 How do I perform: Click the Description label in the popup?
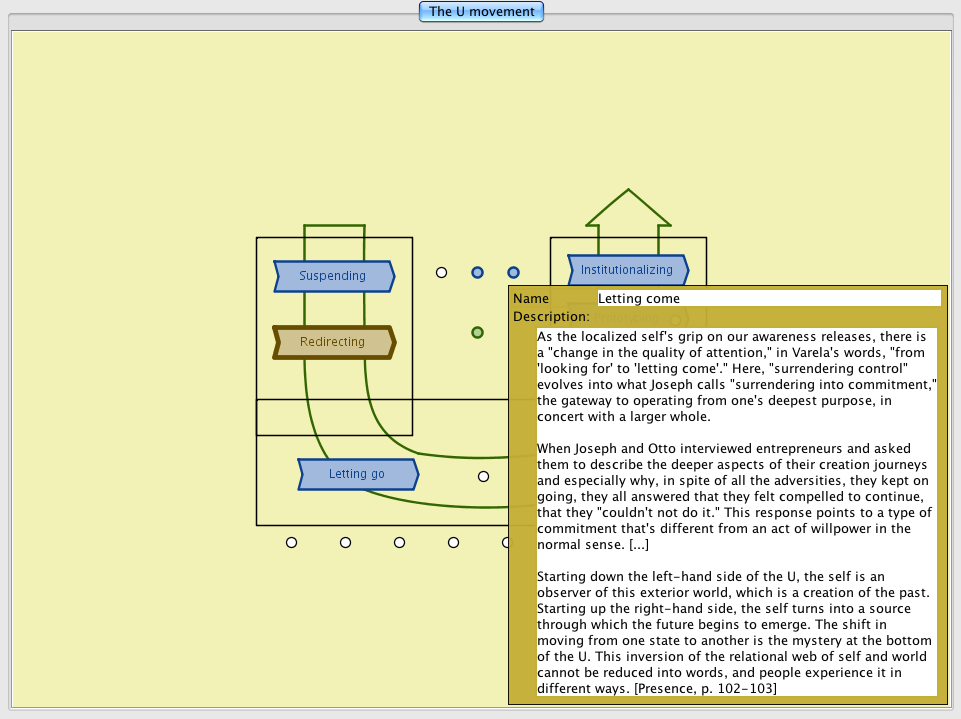(551, 317)
